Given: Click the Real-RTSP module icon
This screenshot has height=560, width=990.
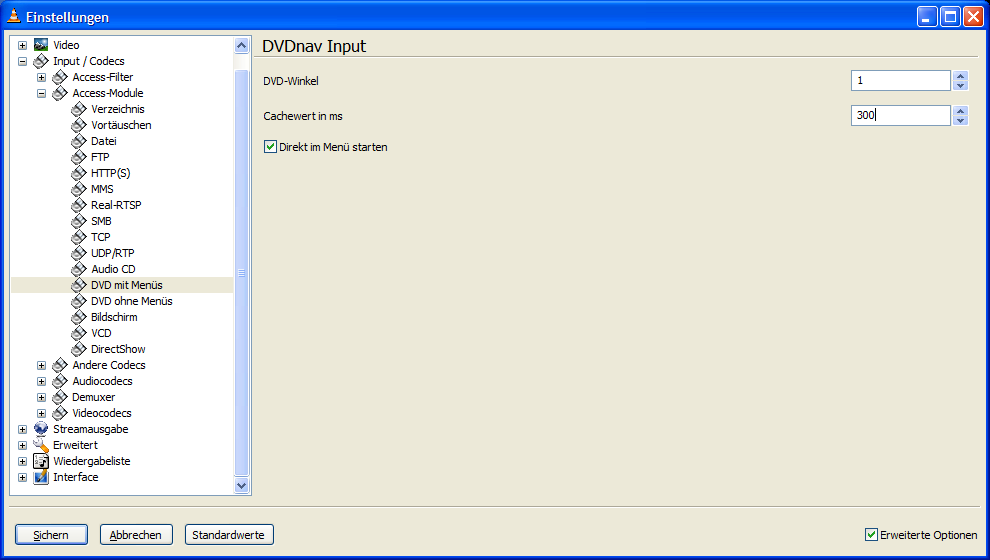Looking at the screenshot, I should [79, 205].
